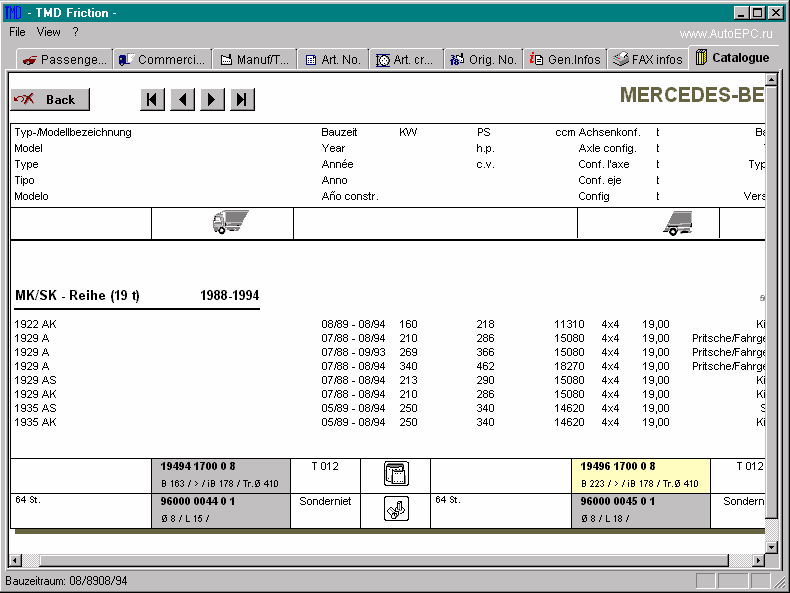Close the TMD Friction window
This screenshot has height=593, width=790.
click(x=776, y=13)
